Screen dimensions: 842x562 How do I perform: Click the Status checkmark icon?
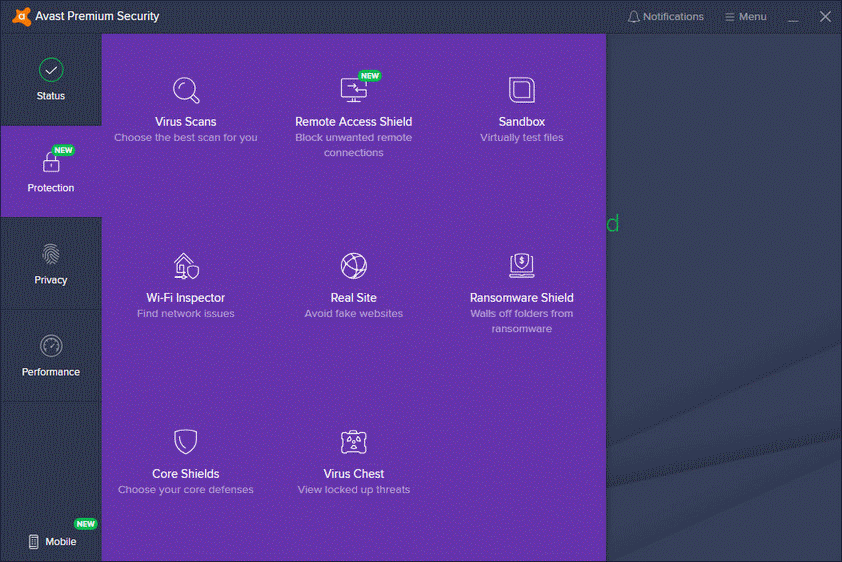(x=51, y=70)
